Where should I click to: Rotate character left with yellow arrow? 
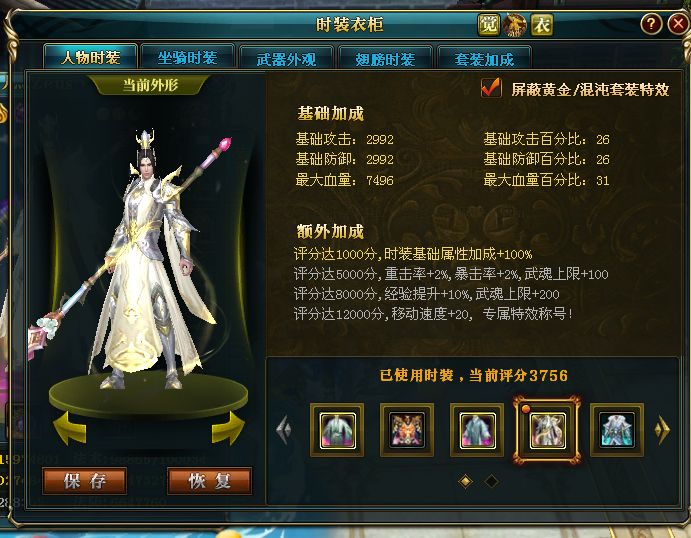pos(70,428)
